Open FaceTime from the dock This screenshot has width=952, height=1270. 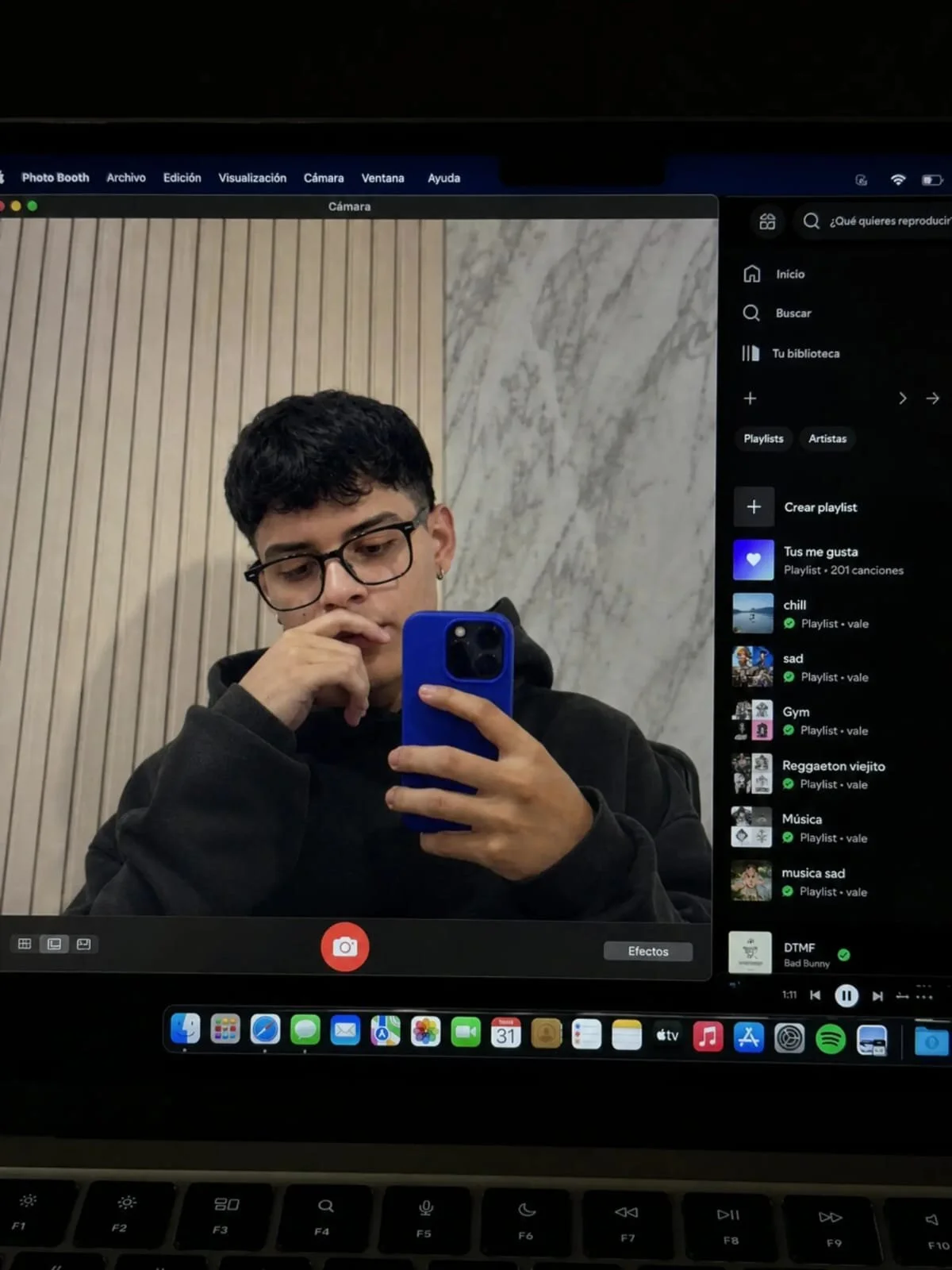[466, 1033]
